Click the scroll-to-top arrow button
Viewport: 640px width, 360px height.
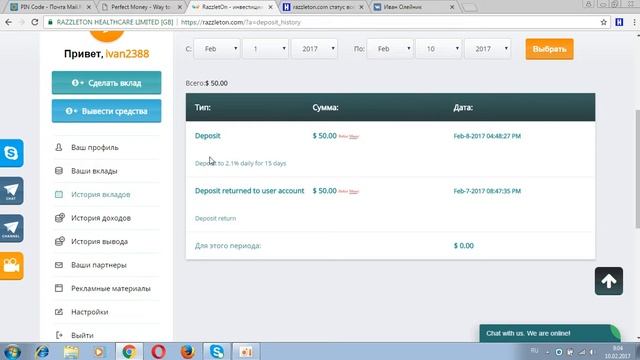pos(609,281)
